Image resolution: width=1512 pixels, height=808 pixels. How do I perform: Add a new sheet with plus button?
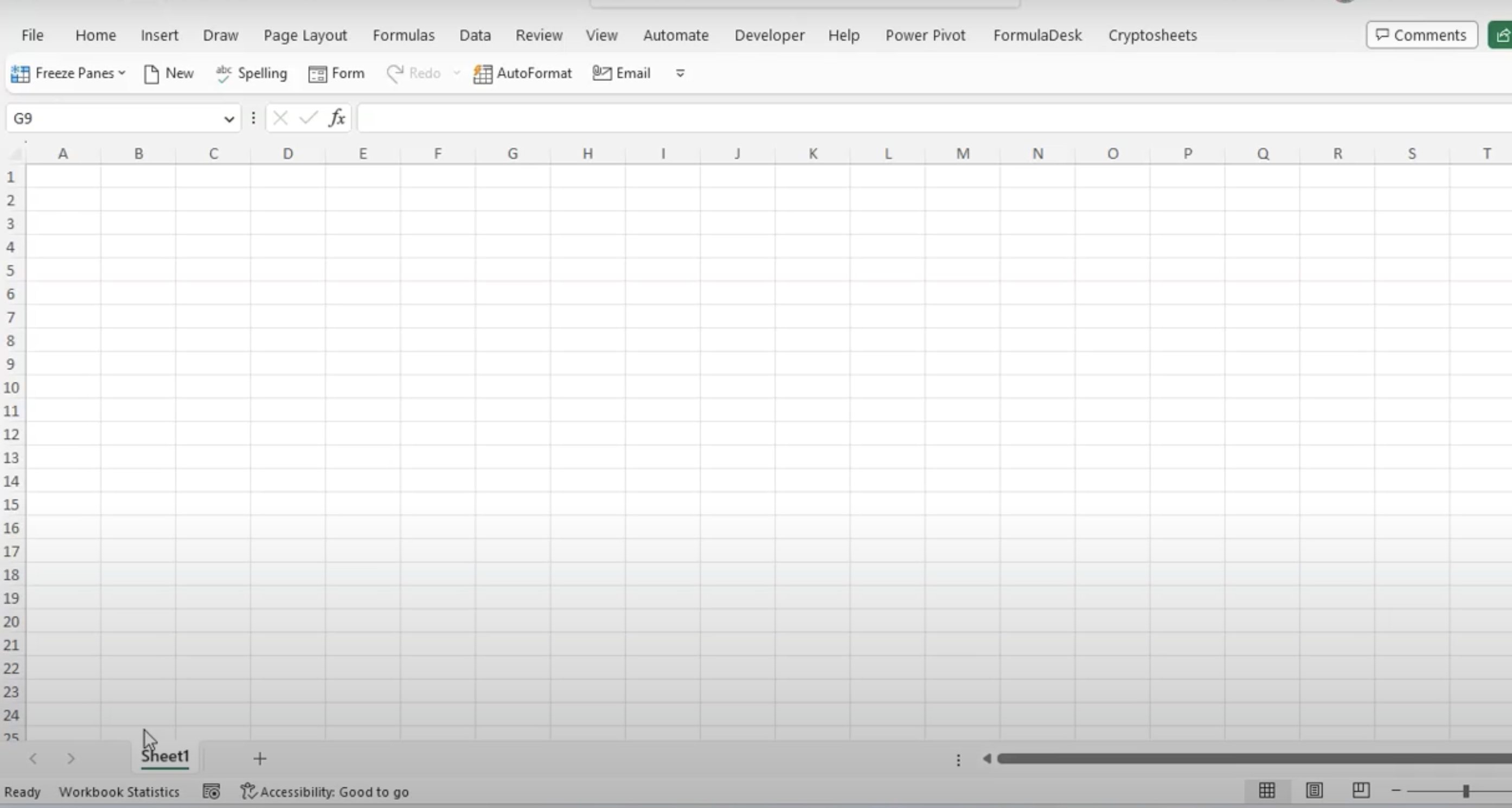[x=259, y=759]
